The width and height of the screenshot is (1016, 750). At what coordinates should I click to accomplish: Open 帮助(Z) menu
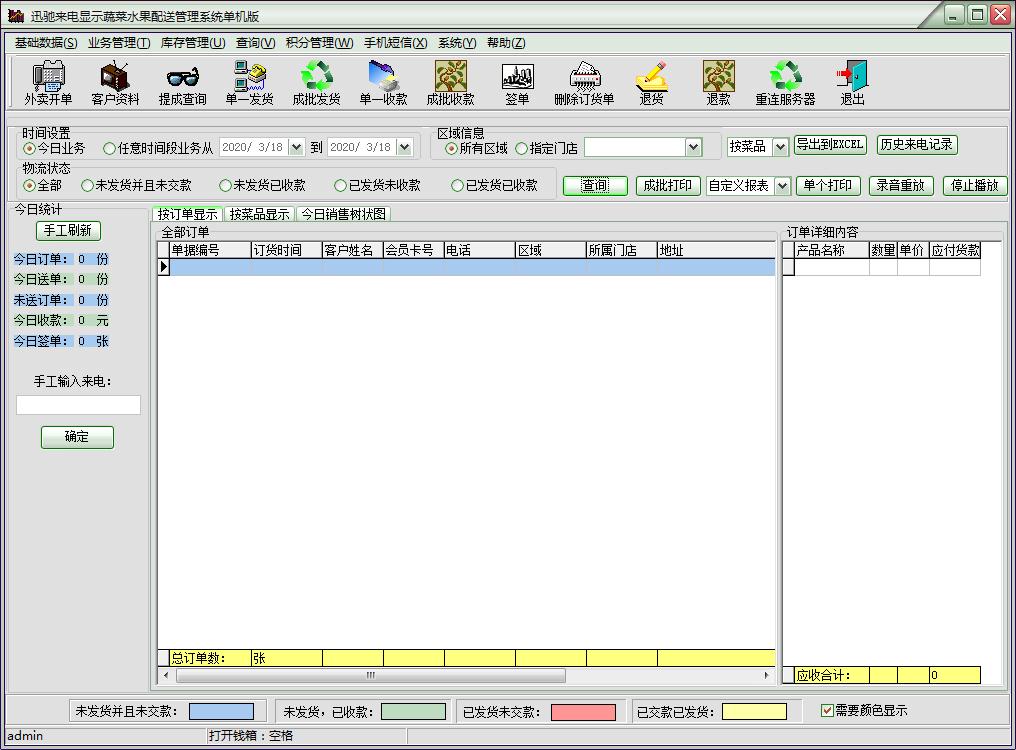(x=506, y=43)
